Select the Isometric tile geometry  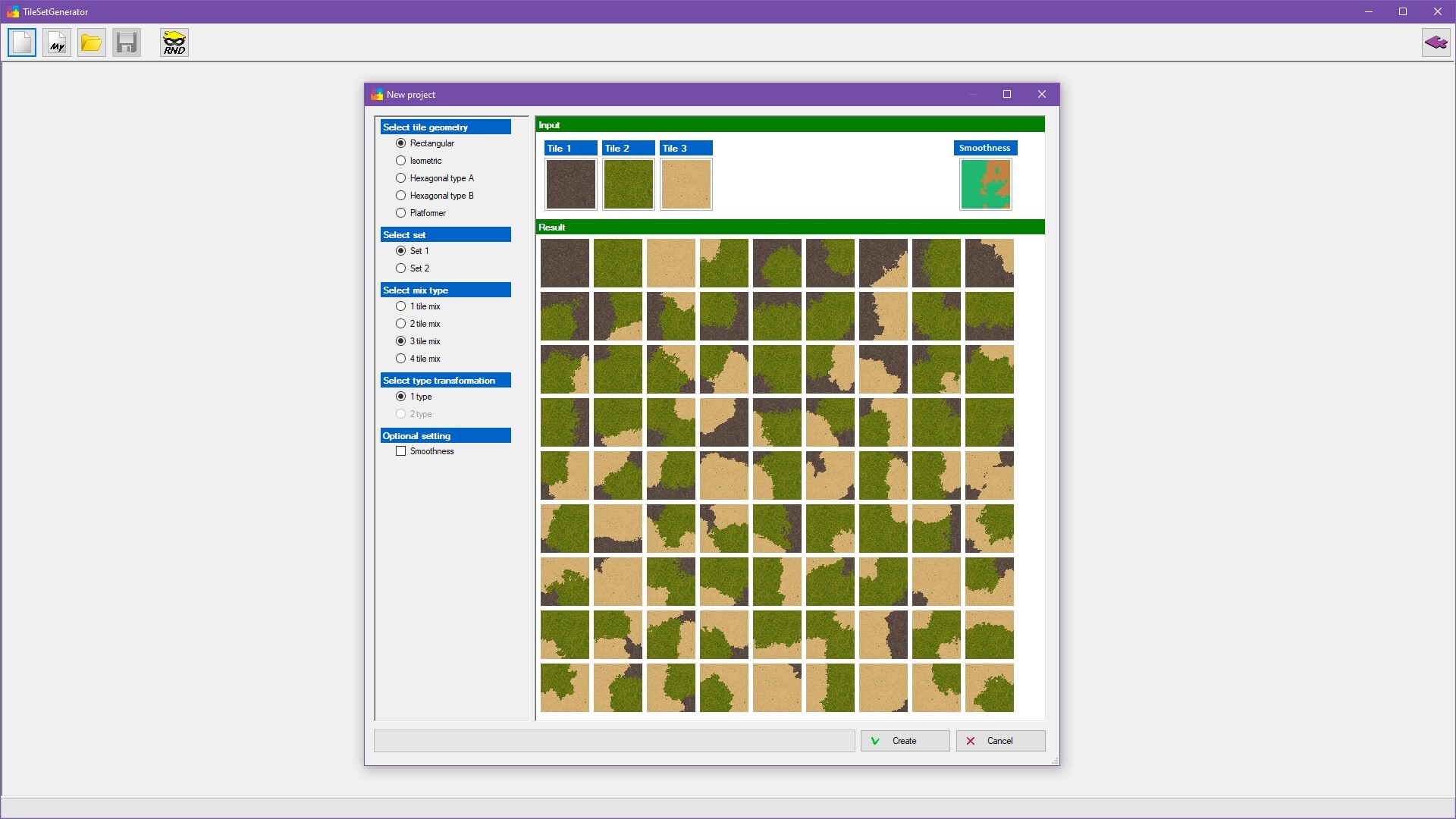[x=401, y=160]
